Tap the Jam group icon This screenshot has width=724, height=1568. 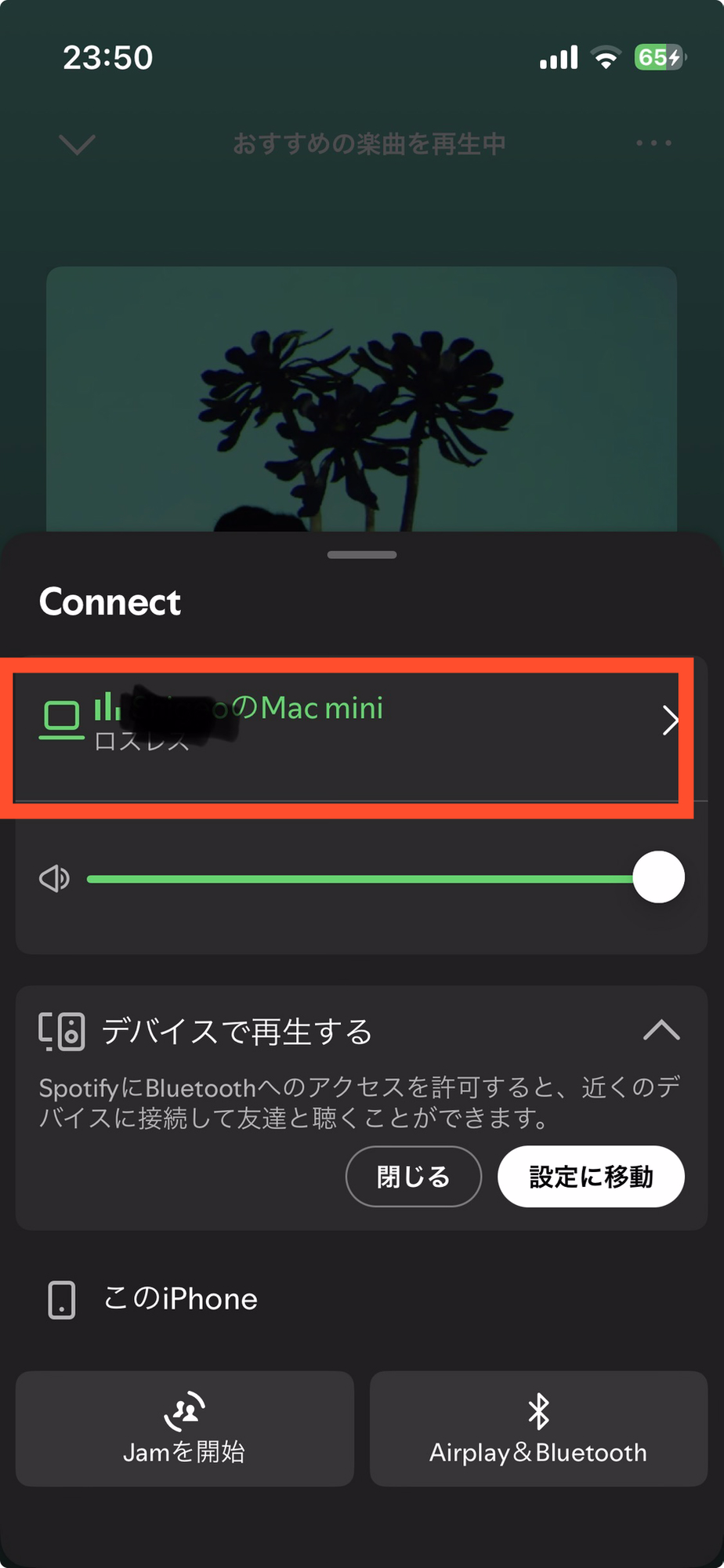click(x=185, y=1411)
